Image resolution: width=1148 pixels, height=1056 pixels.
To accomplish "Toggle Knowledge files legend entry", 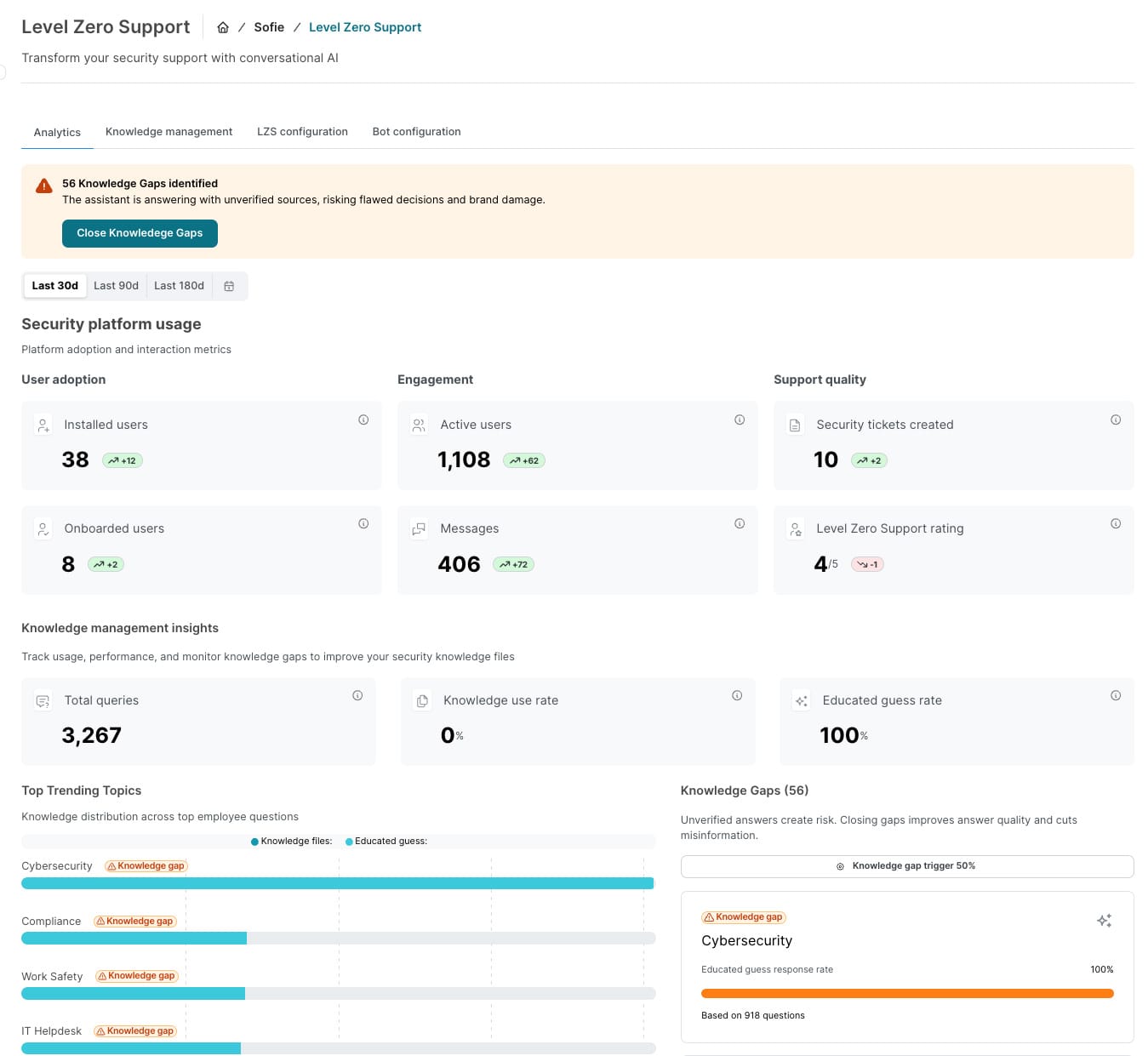I will [292, 842].
